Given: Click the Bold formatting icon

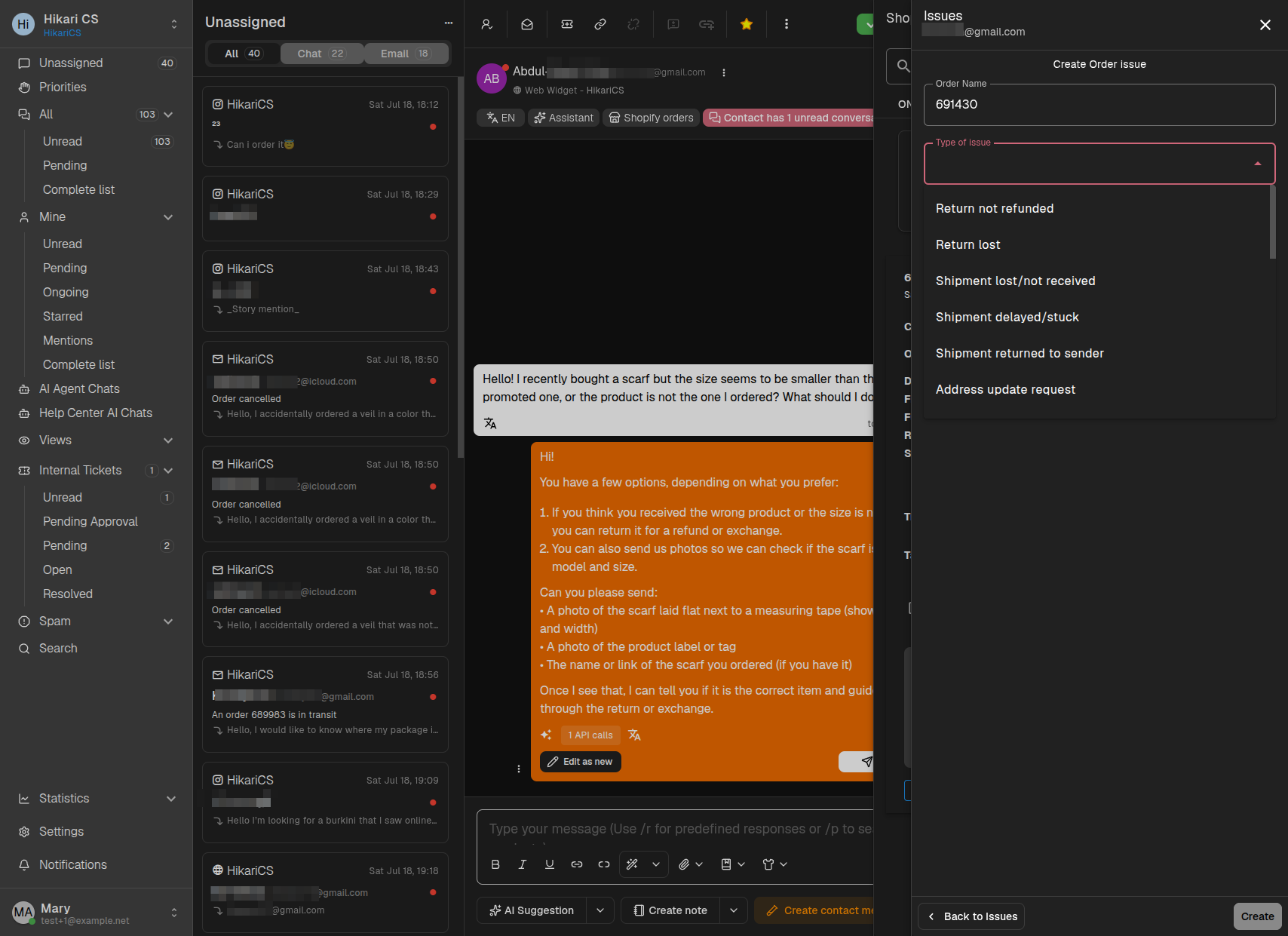Looking at the screenshot, I should tap(495, 864).
